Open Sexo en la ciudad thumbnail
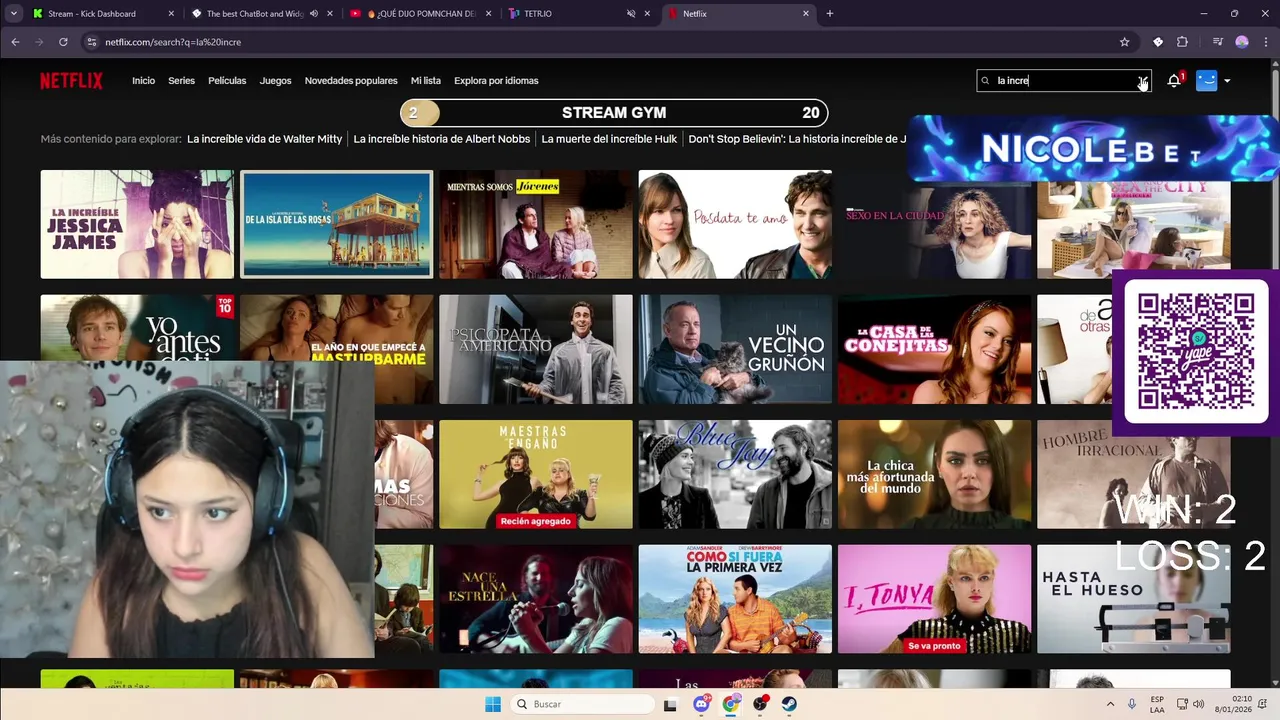1280x720 pixels. click(x=934, y=231)
